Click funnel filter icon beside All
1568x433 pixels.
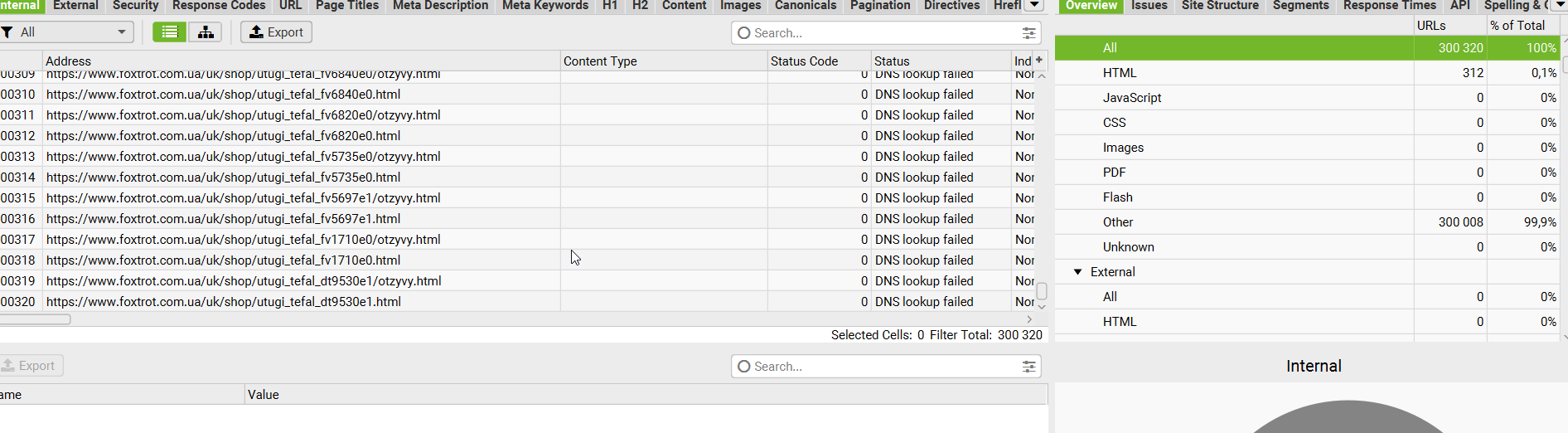(7, 32)
